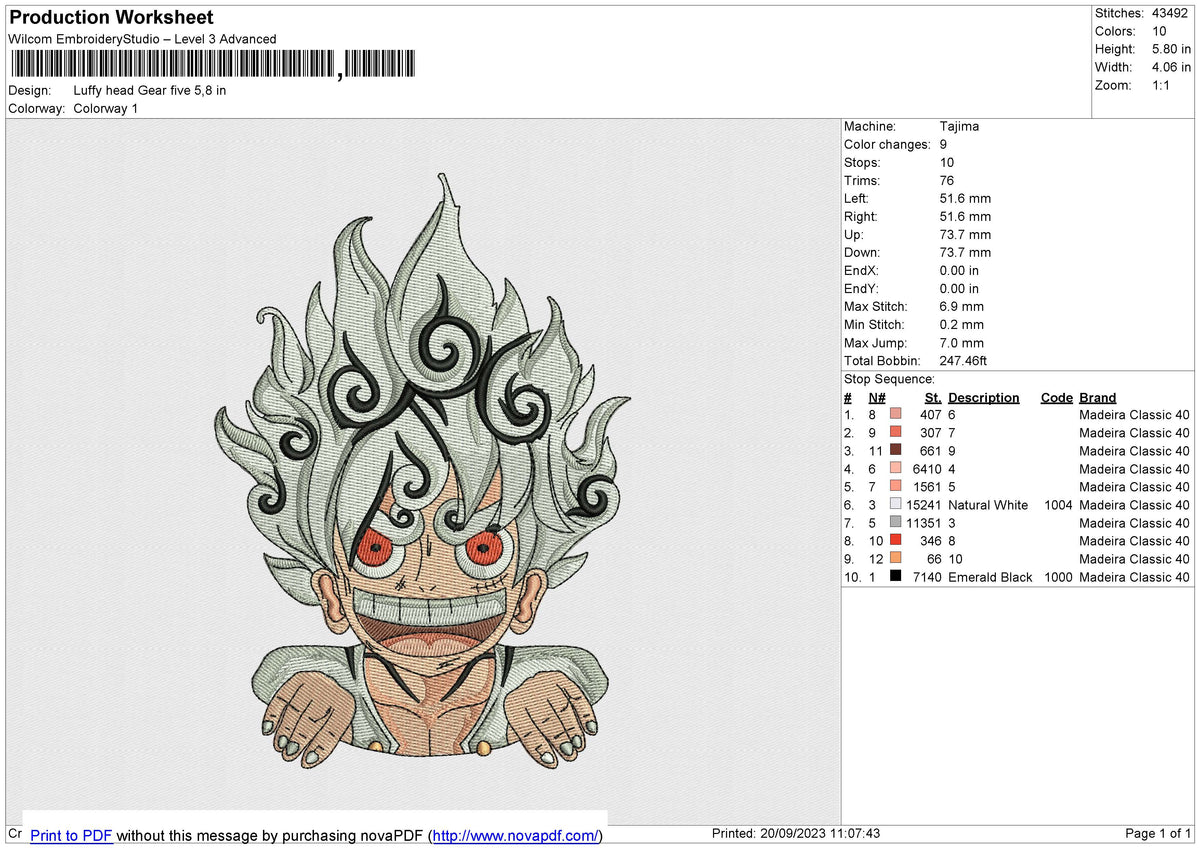
Task: Click the stop 1 color swatch
Action: coord(895,414)
